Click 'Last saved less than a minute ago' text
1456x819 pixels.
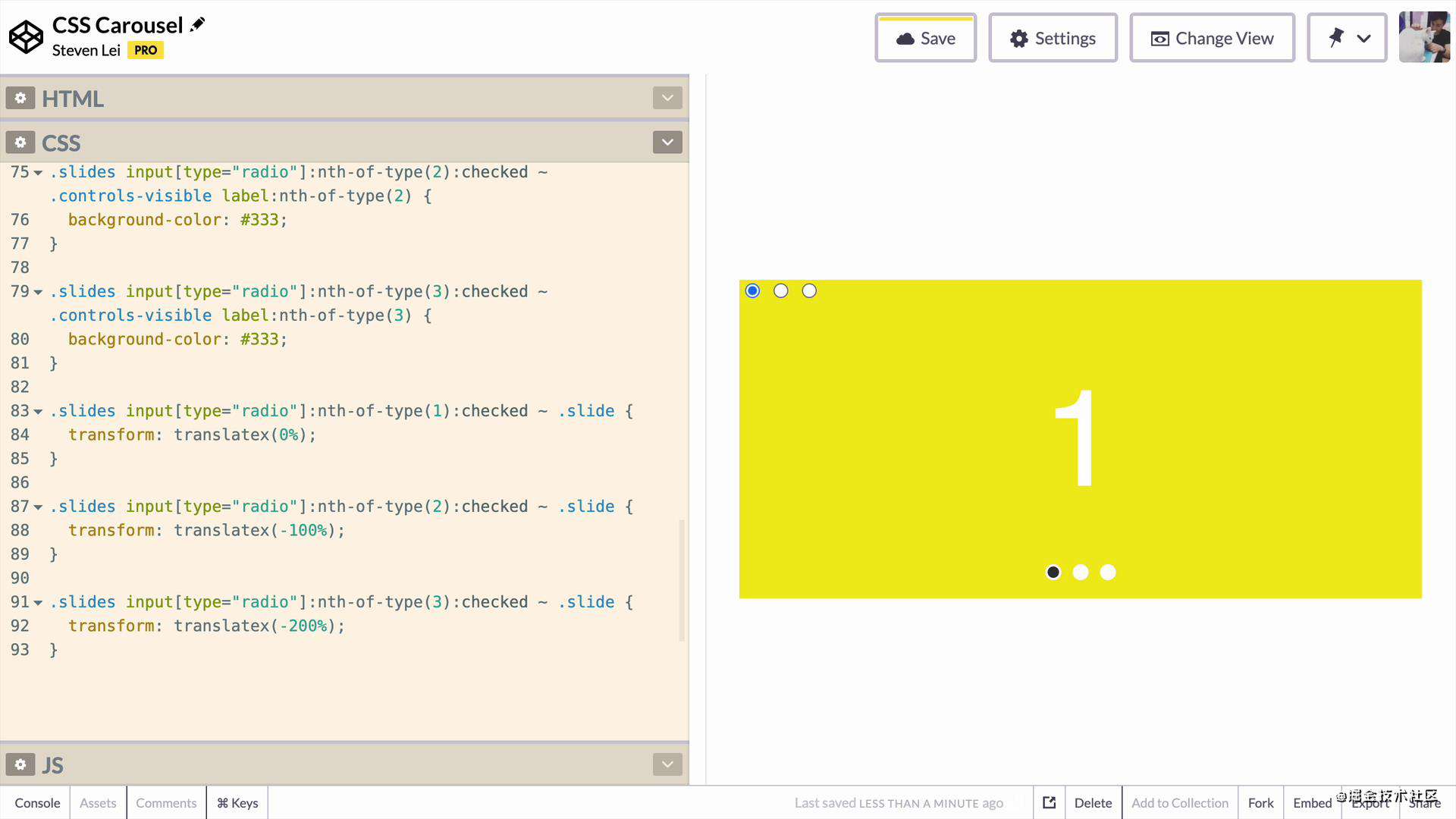(899, 803)
